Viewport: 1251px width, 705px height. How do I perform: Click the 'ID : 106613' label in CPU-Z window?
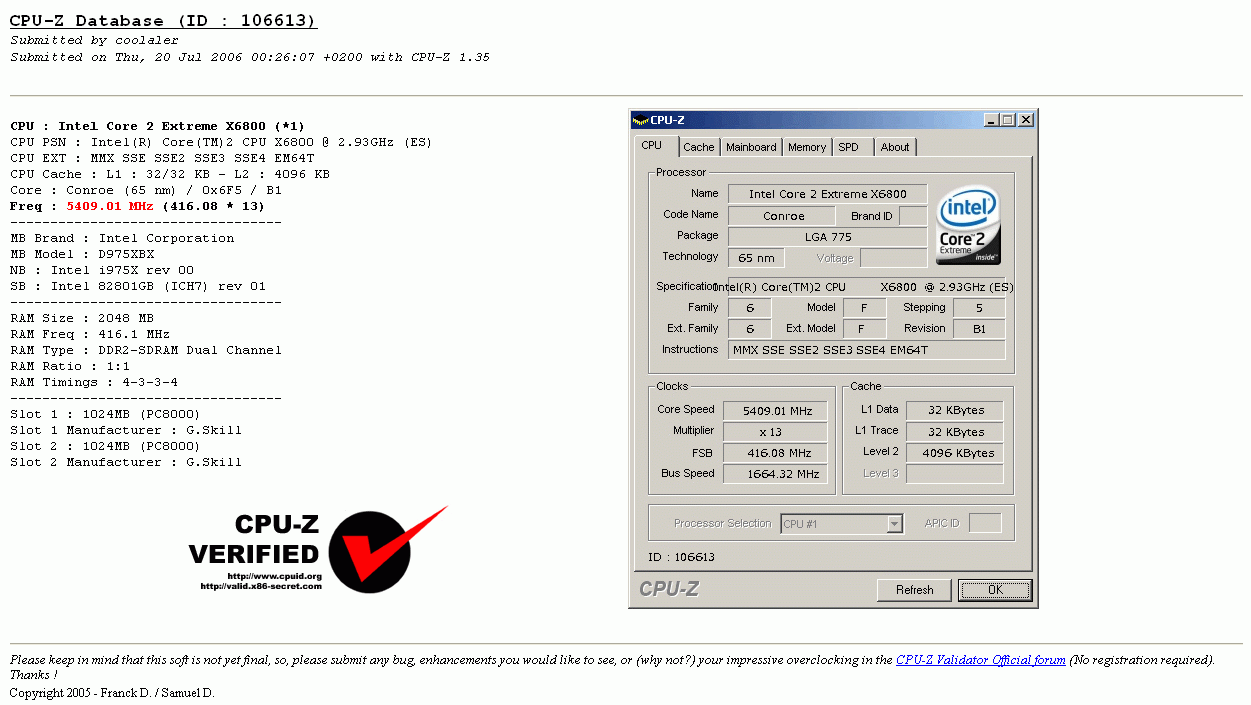[x=681, y=557]
